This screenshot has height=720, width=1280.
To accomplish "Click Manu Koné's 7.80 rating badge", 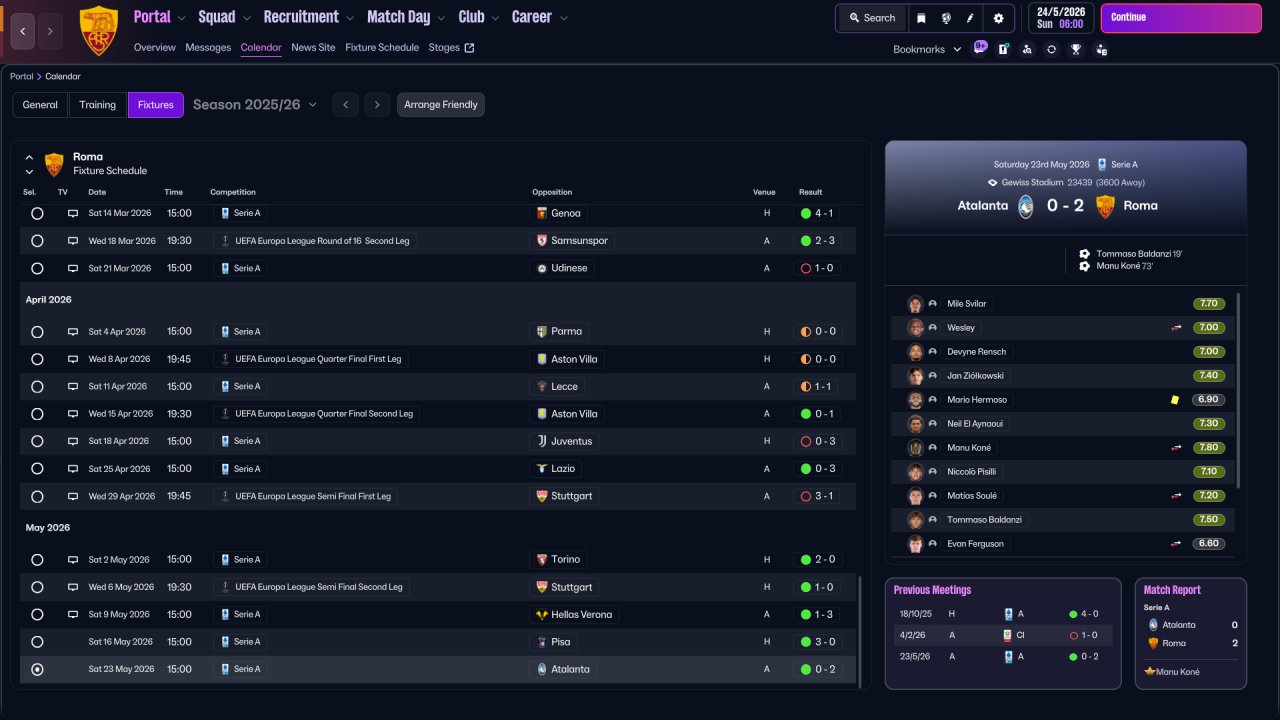I will (1208, 448).
